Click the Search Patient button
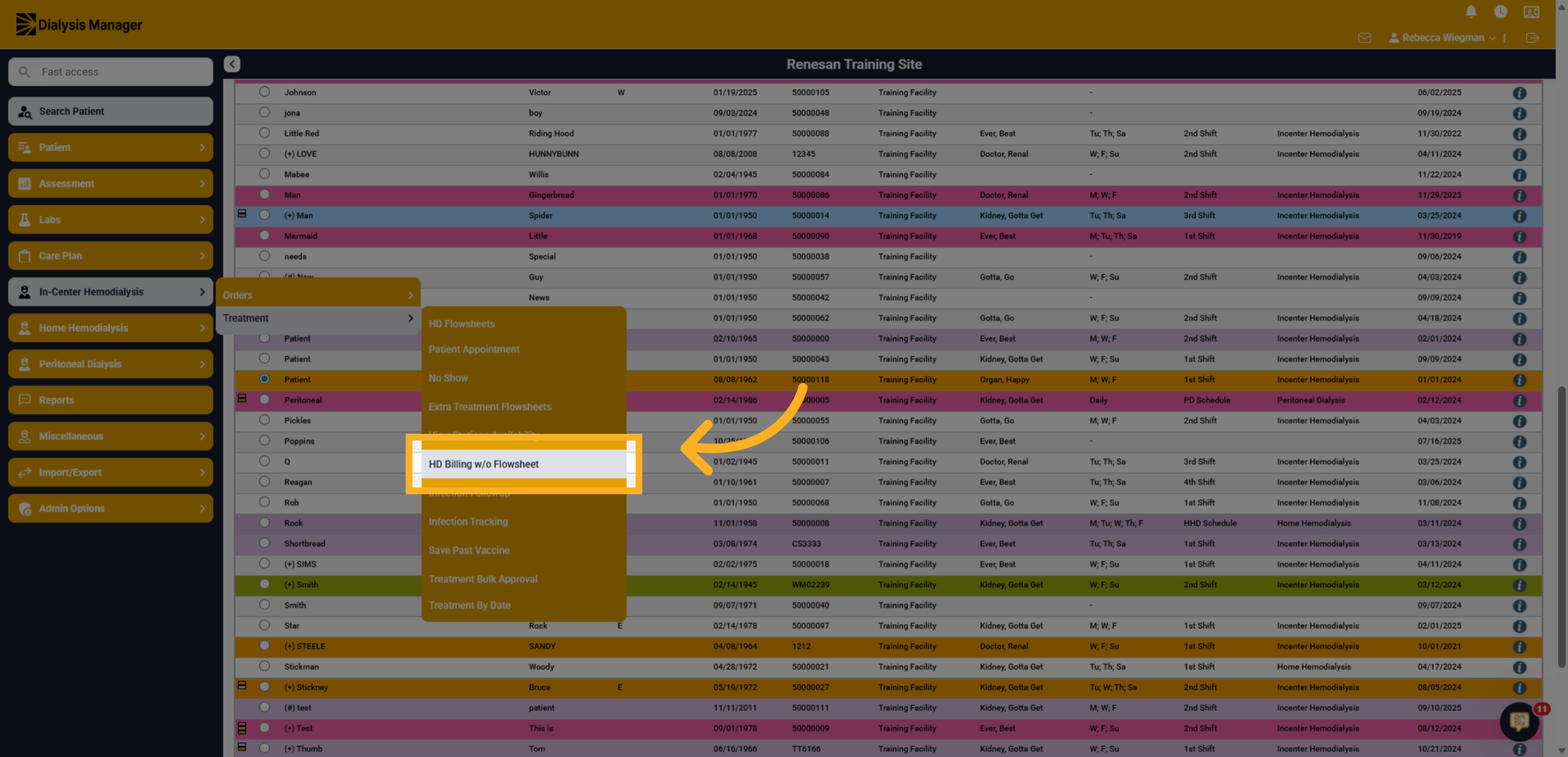The width and height of the screenshot is (1568, 757). click(110, 112)
